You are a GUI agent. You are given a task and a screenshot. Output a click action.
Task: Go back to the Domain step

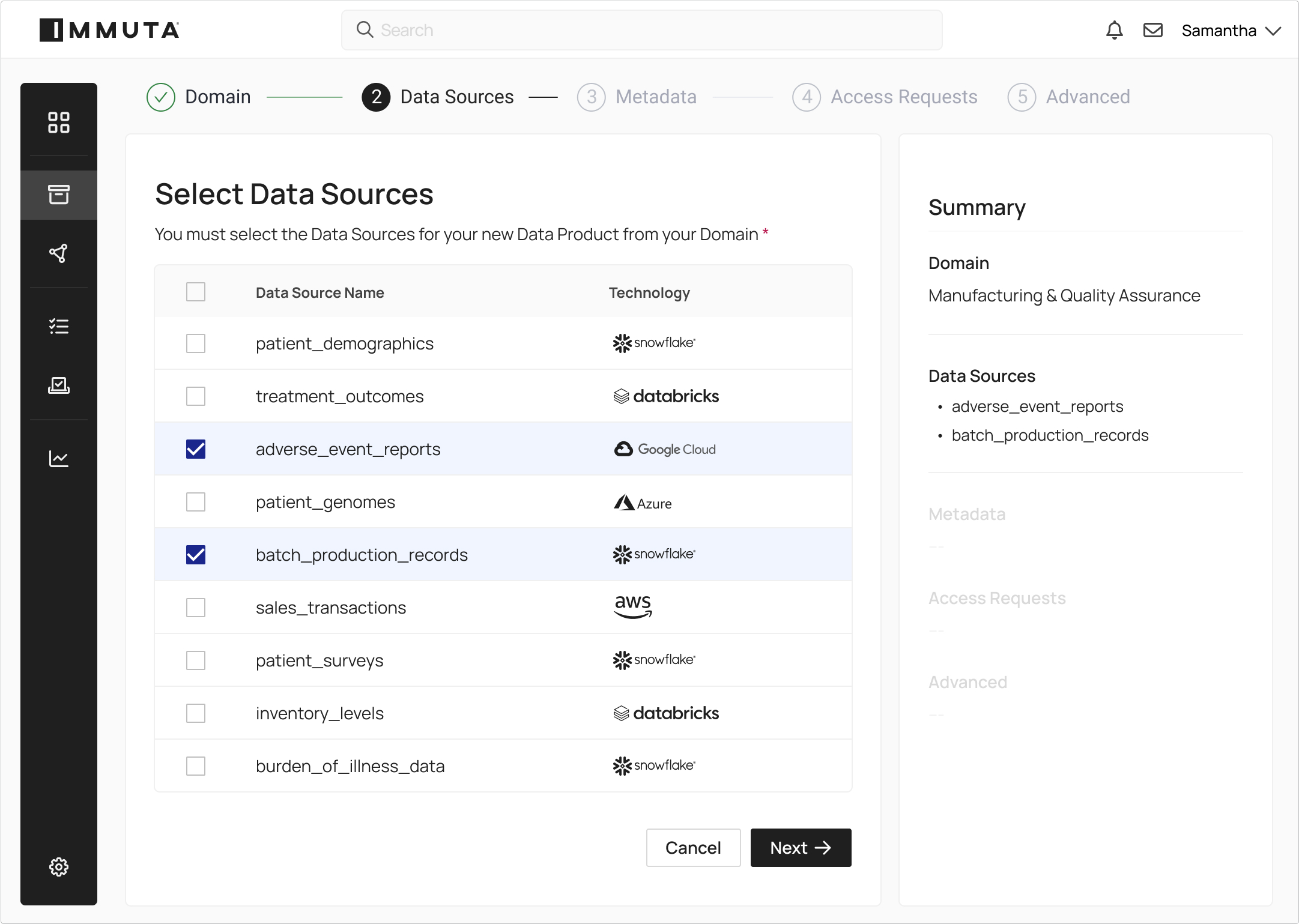coord(199,97)
